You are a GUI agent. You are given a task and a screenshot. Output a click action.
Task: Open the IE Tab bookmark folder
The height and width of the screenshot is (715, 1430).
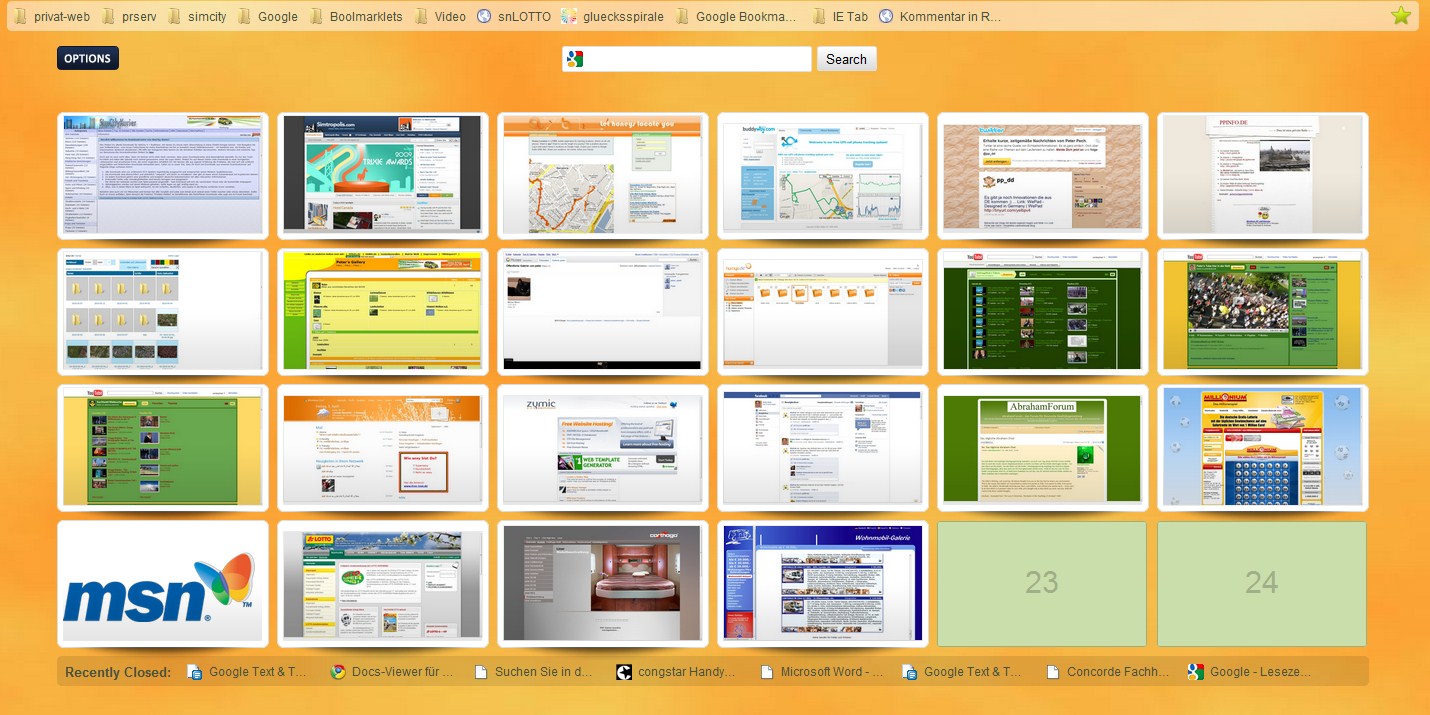pyautogui.click(x=839, y=16)
